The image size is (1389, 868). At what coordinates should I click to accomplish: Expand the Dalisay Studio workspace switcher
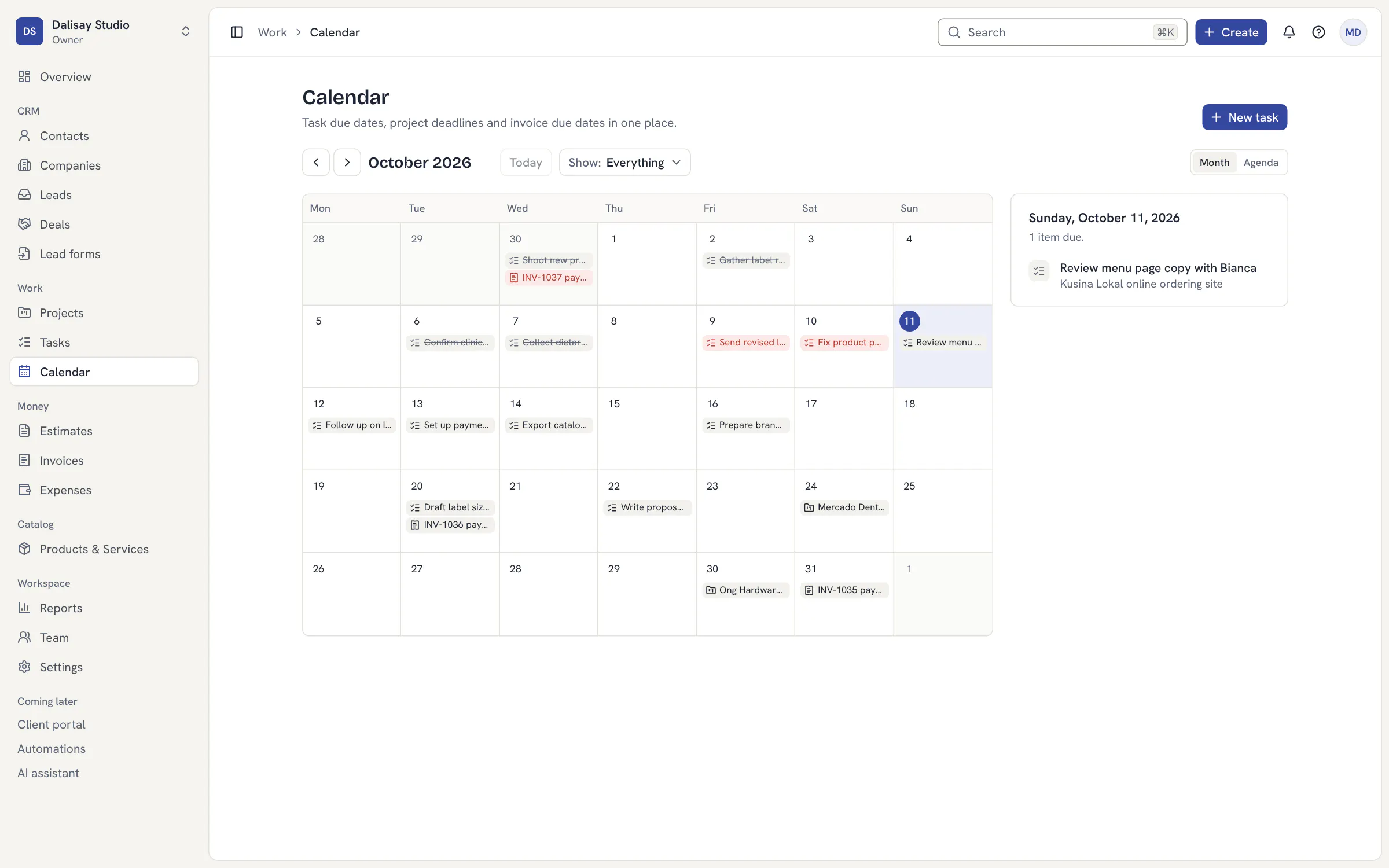click(104, 32)
